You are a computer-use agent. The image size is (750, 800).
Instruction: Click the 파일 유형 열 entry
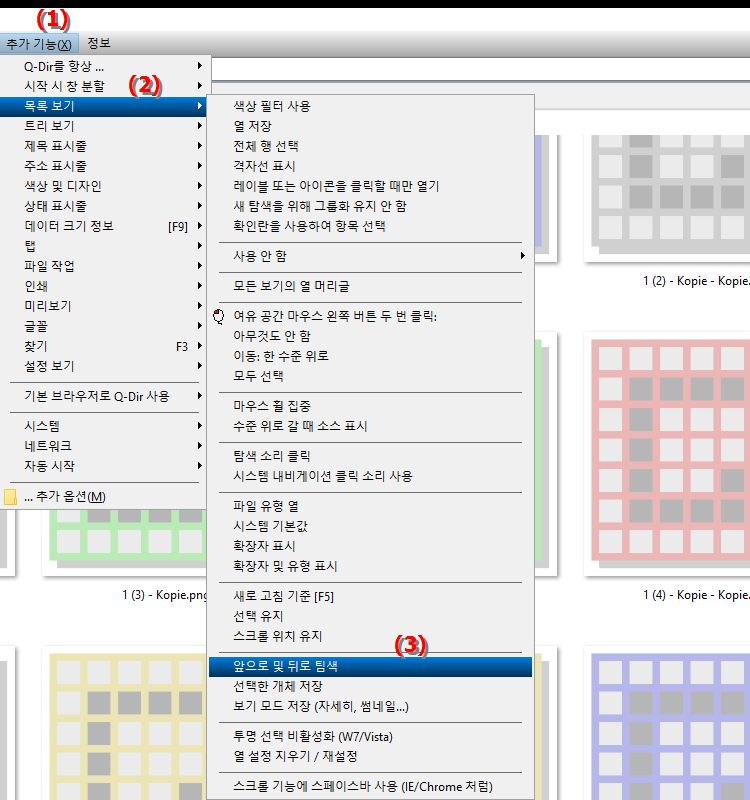pos(370,506)
